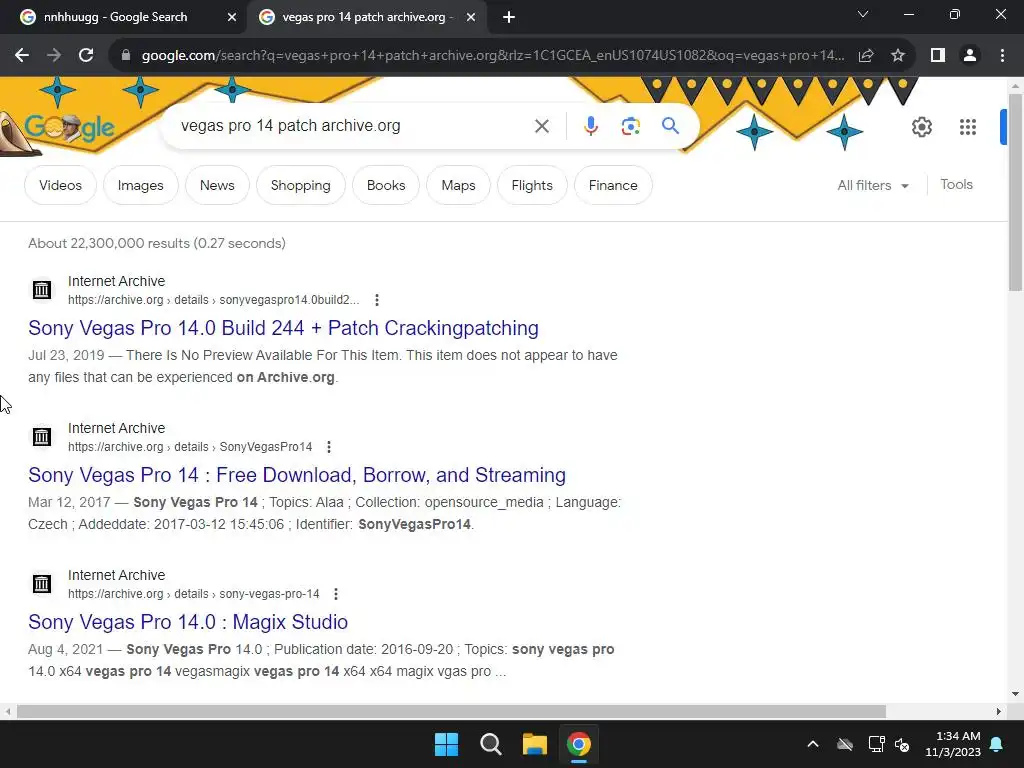
Task: Filter results by Finance
Action: pos(613,185)
